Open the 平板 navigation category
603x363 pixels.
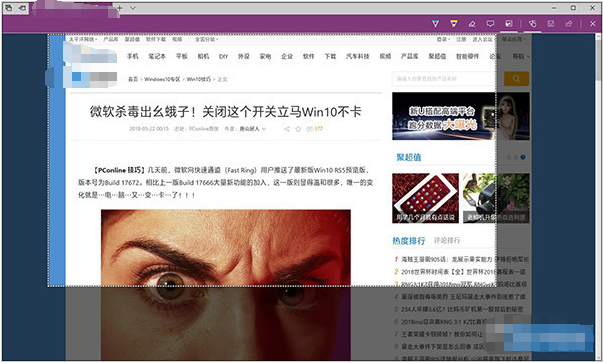click(x=182, y=56)
